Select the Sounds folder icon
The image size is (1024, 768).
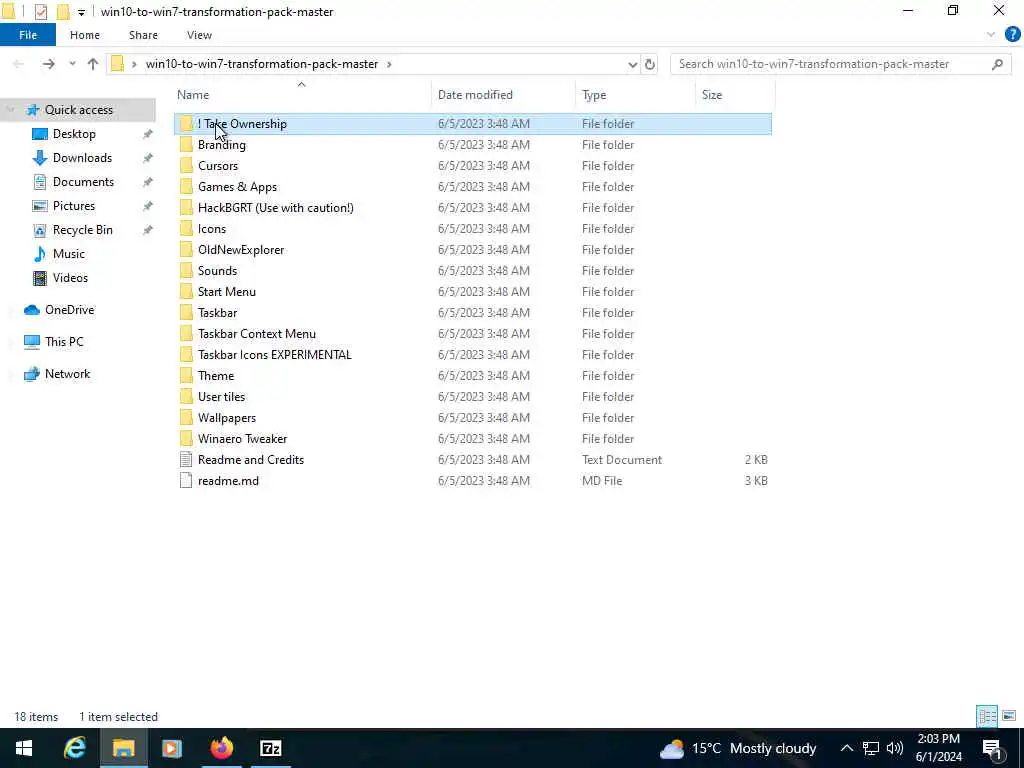[186, 270]
